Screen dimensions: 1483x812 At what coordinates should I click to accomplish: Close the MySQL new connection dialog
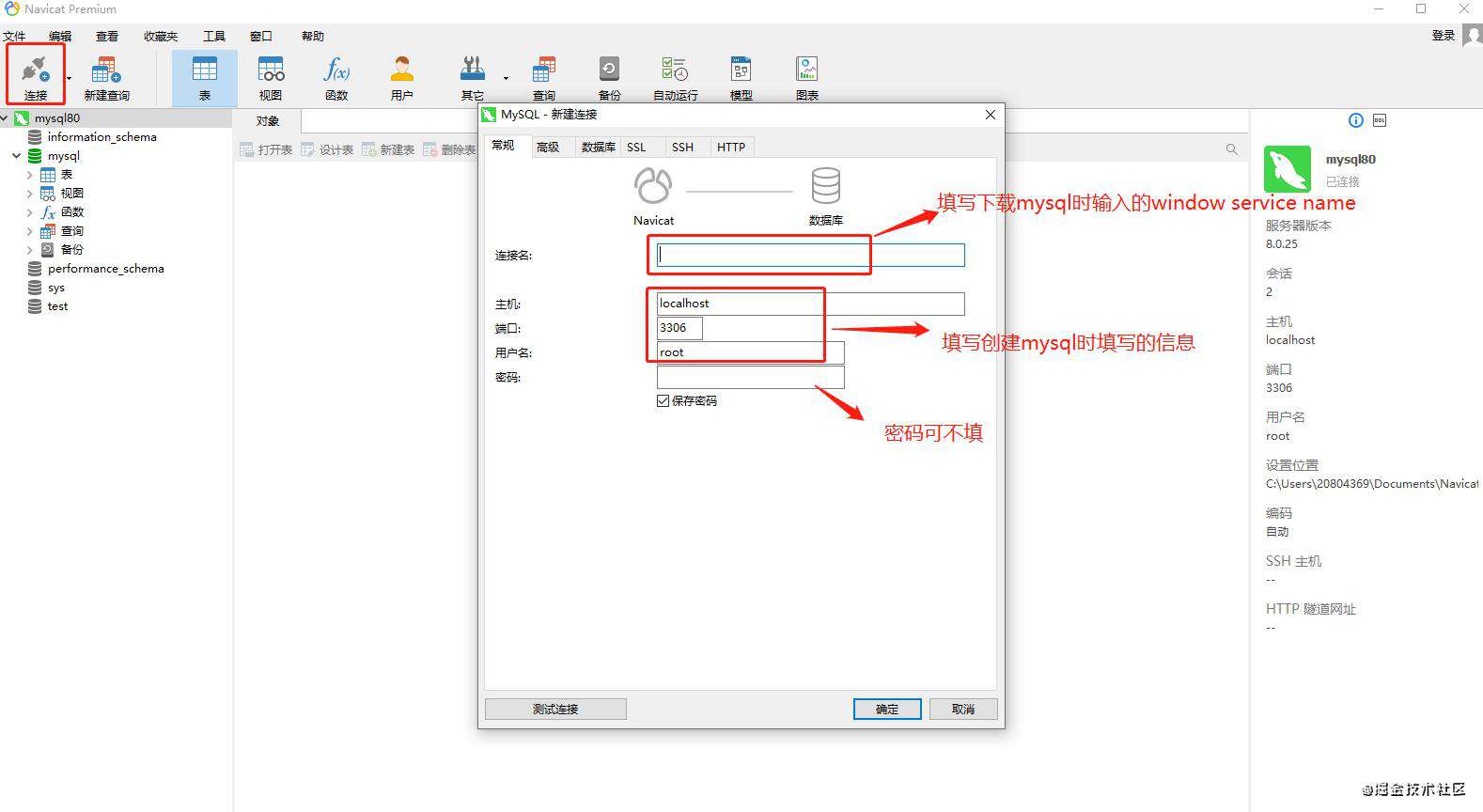coord(990,115)
